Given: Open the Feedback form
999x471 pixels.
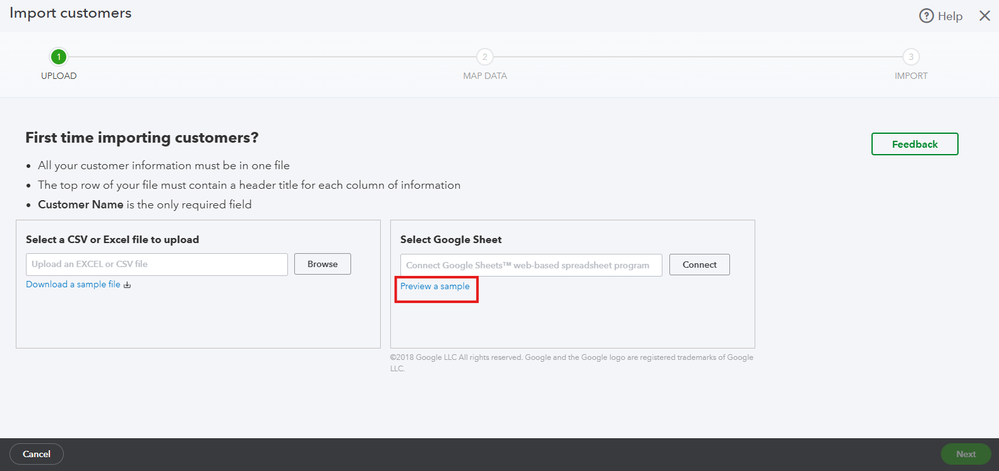Looking at the screenshot, I should click(914, 144).
